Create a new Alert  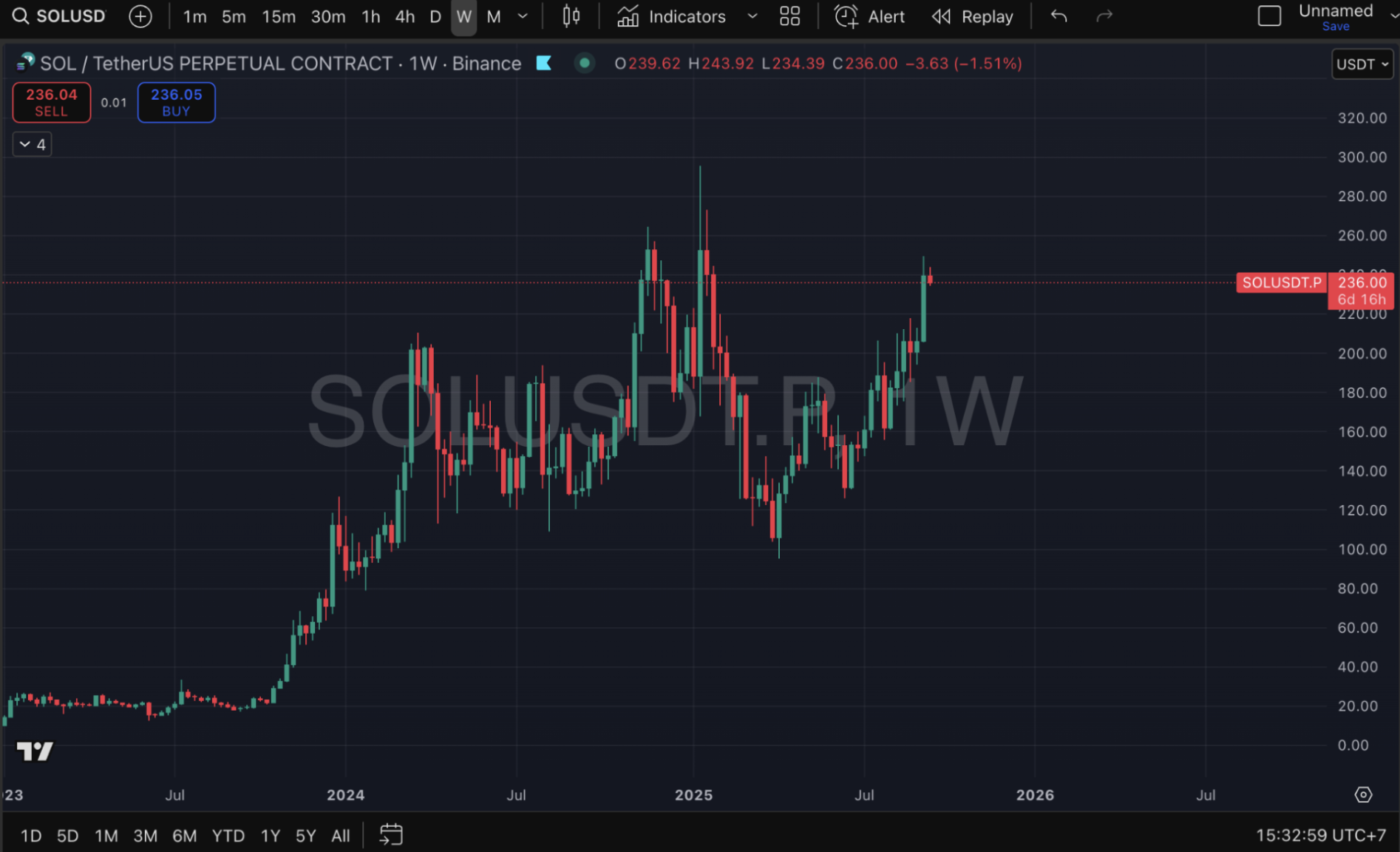pyautogui.click(x=869, y=16)
